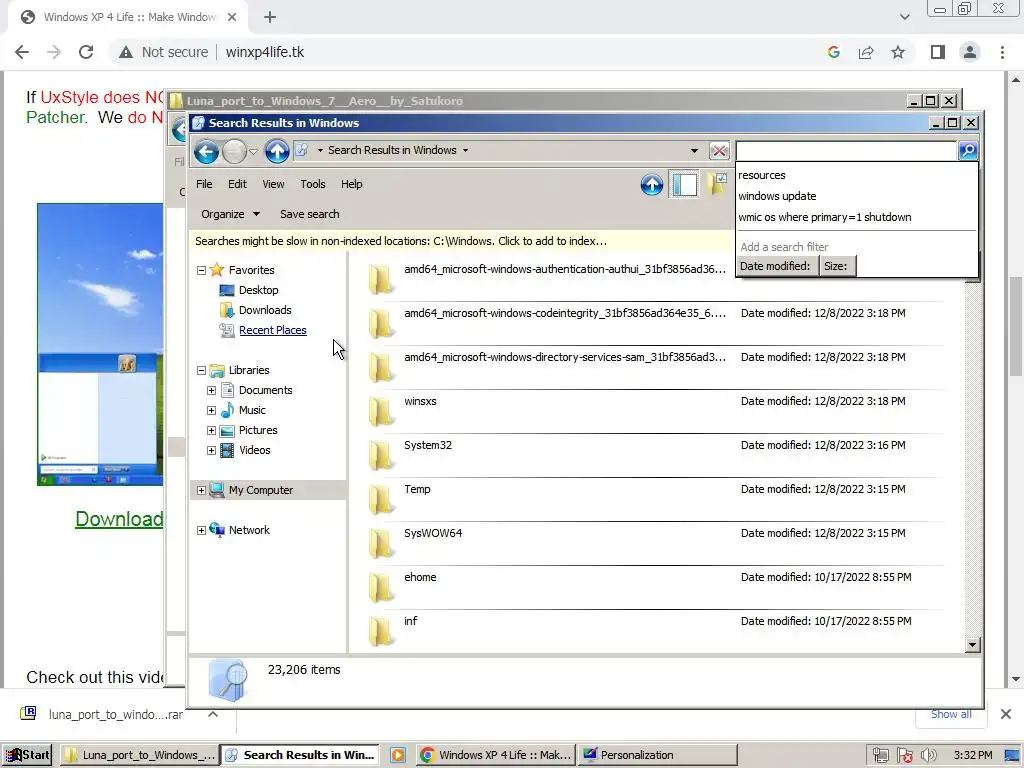Open Chrome three-dot menu
The height and width of the screenshot is (768, 1024).
click(1002, 52)
